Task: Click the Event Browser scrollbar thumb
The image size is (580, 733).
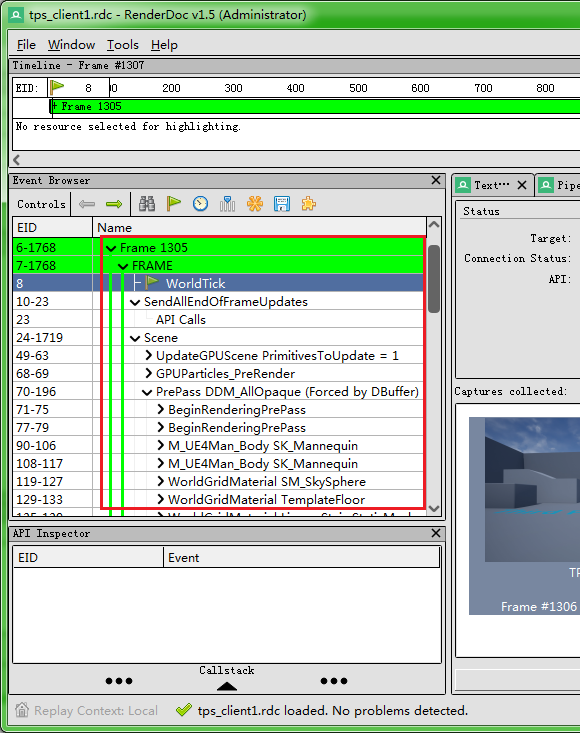Action: pos(434,279)
